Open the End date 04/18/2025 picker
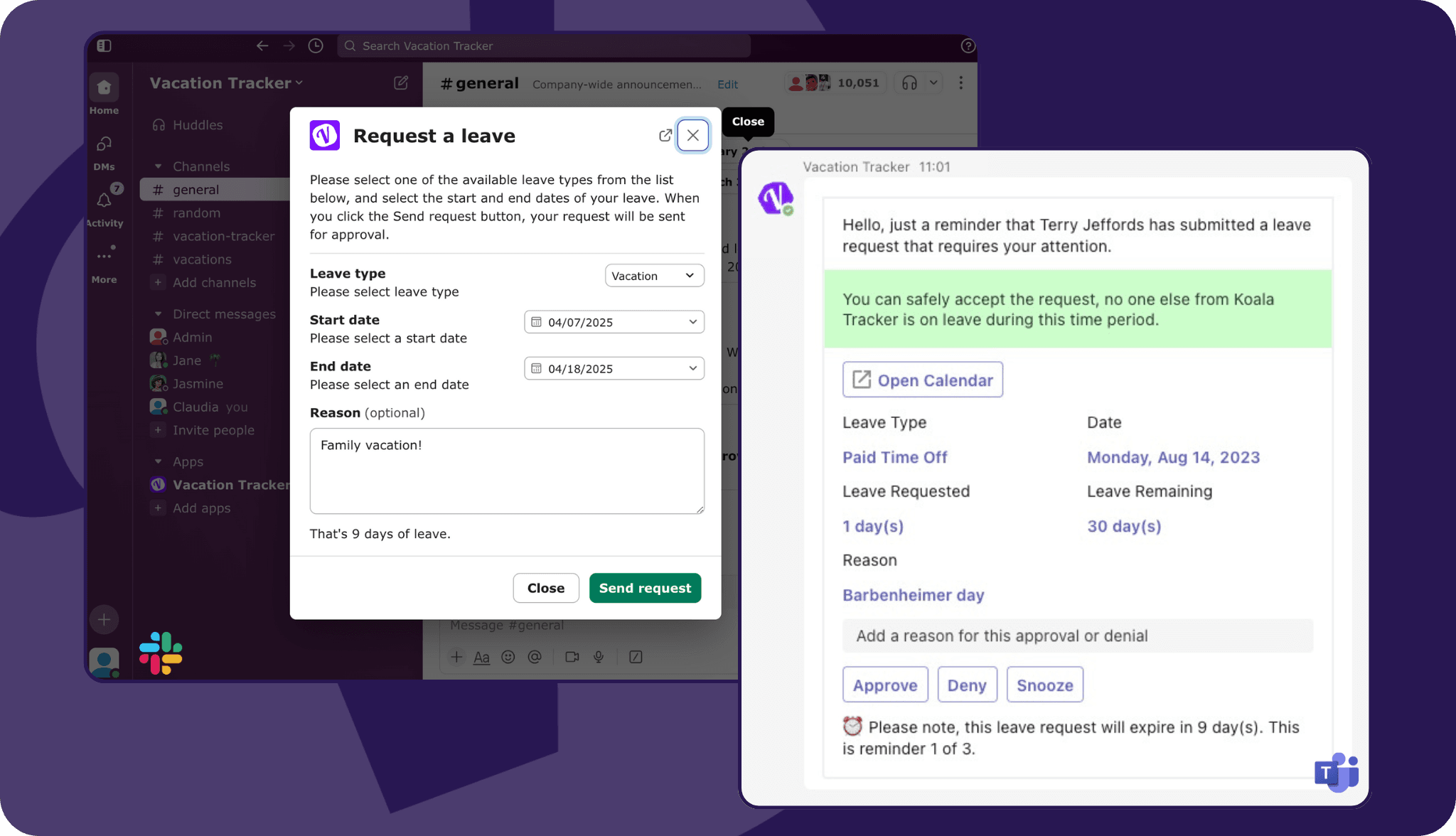Image resolution: width=1456 pixels, height=836 pixels. 614,368
